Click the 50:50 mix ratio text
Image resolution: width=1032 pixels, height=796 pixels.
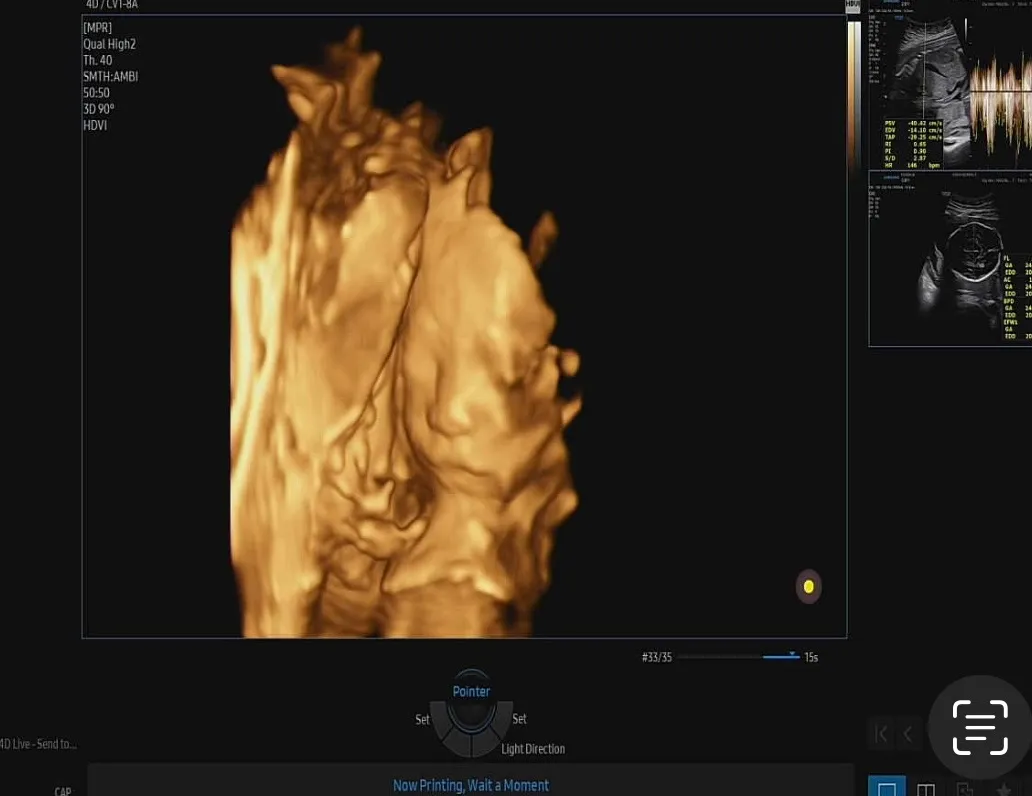[x=96, y=93]
